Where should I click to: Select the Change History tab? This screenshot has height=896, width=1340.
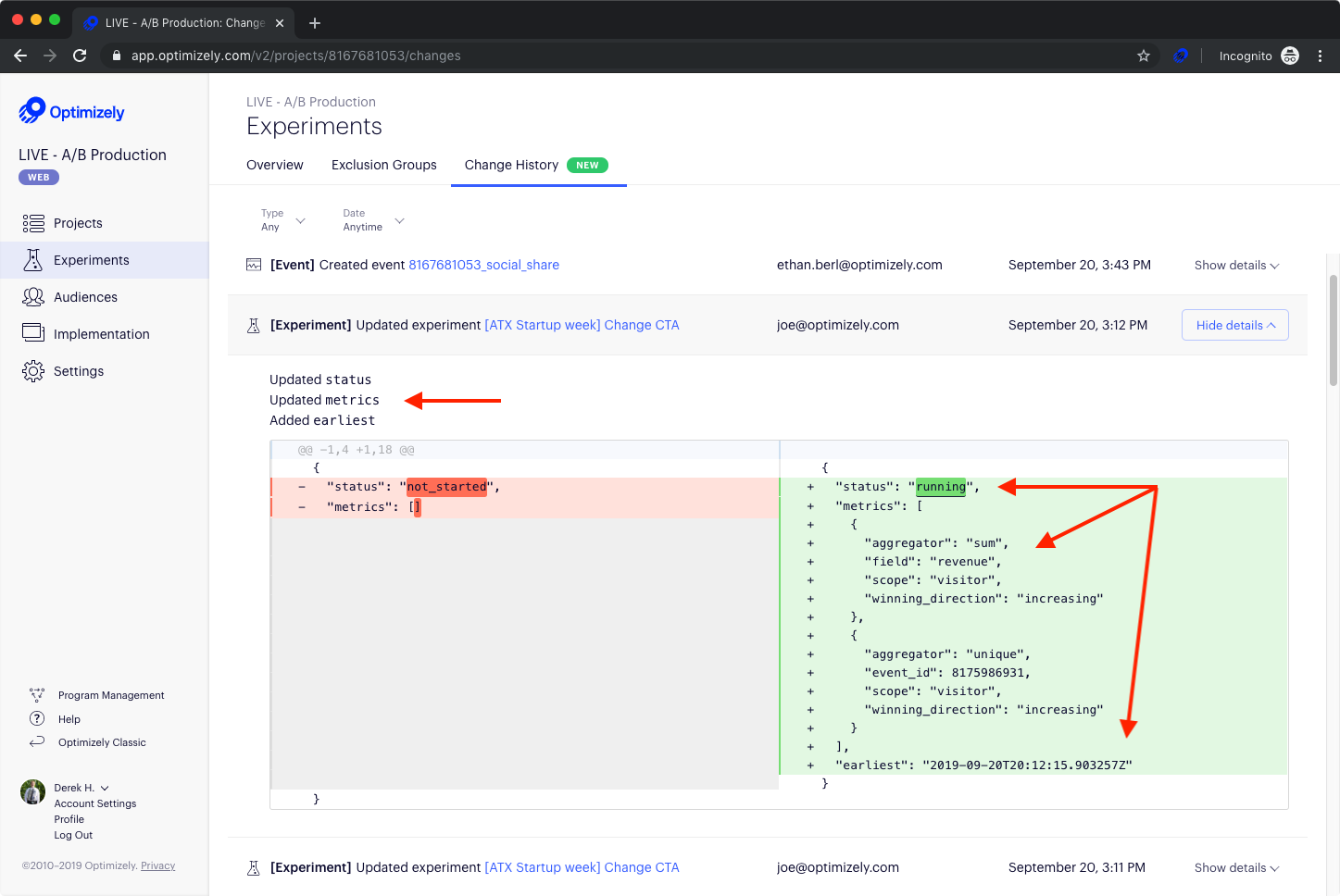(537, 165)
